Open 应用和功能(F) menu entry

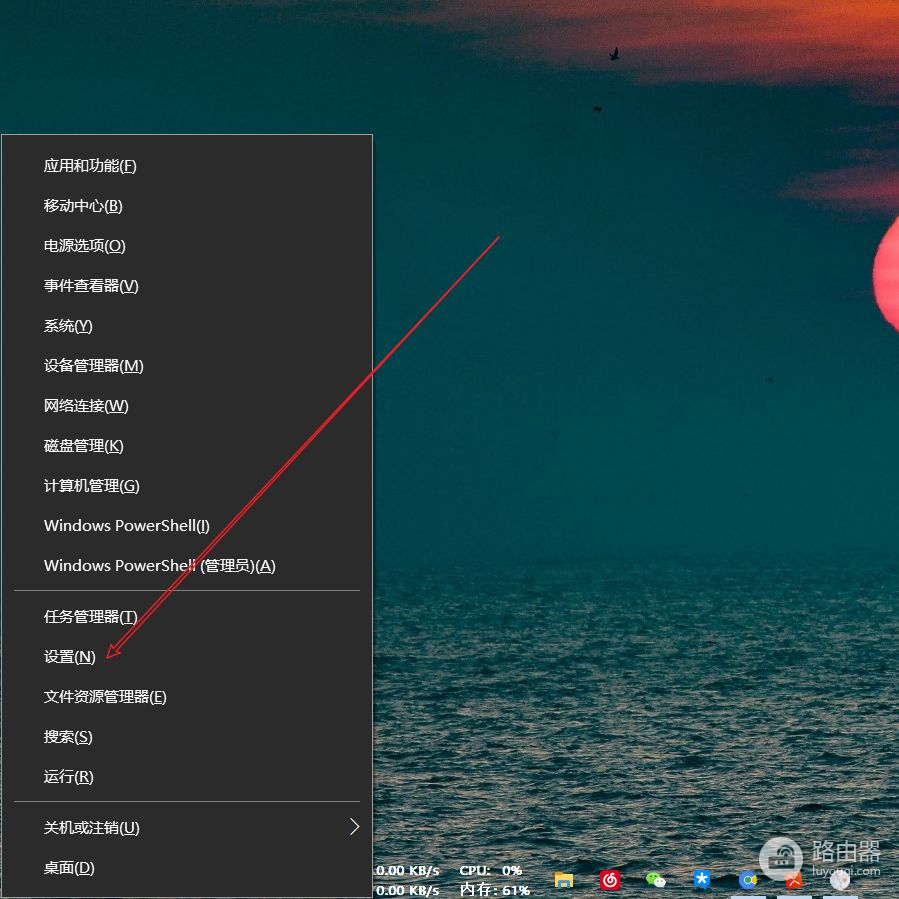click(x=90, y=166)
